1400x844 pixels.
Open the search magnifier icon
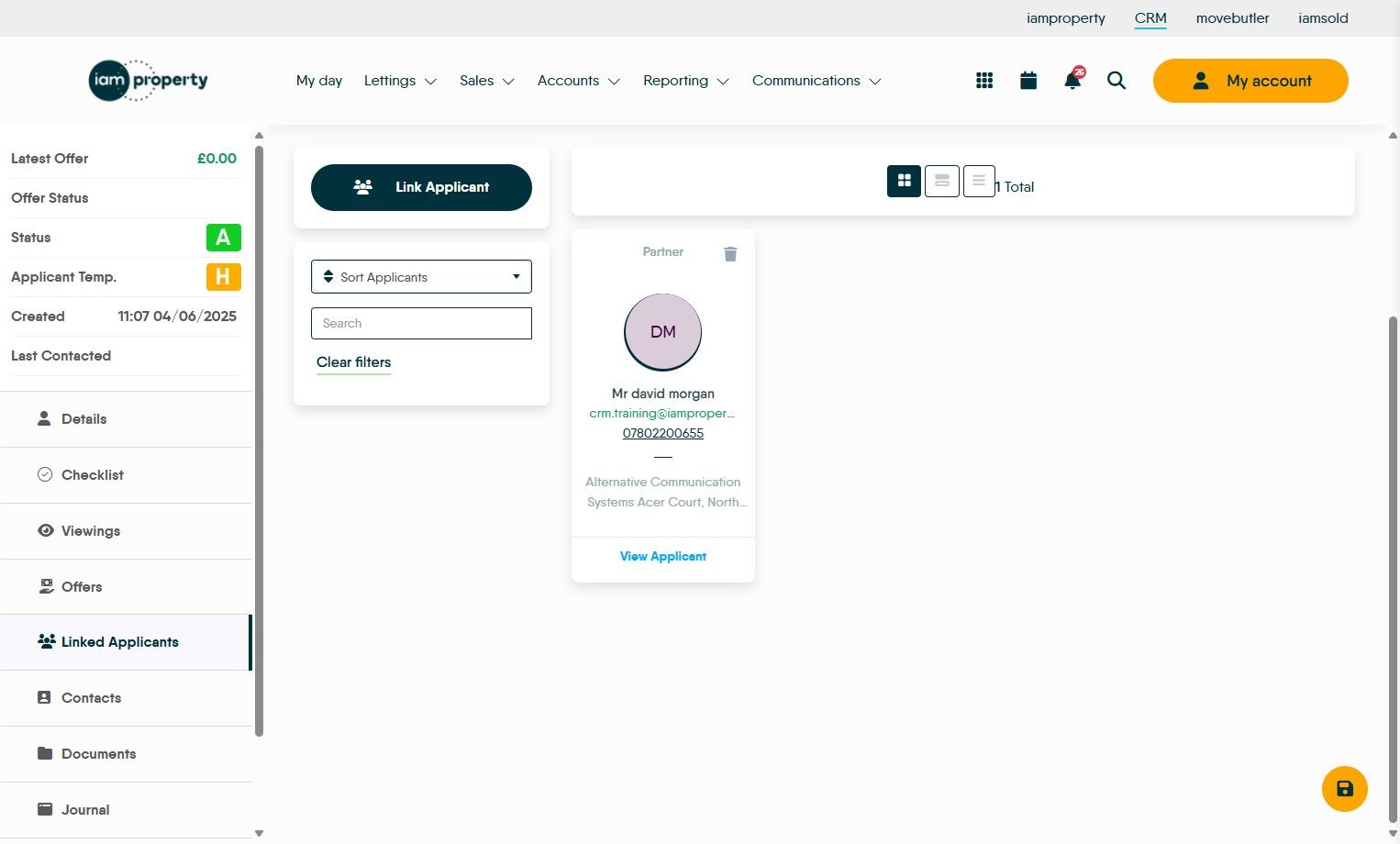click(1117, 81)
